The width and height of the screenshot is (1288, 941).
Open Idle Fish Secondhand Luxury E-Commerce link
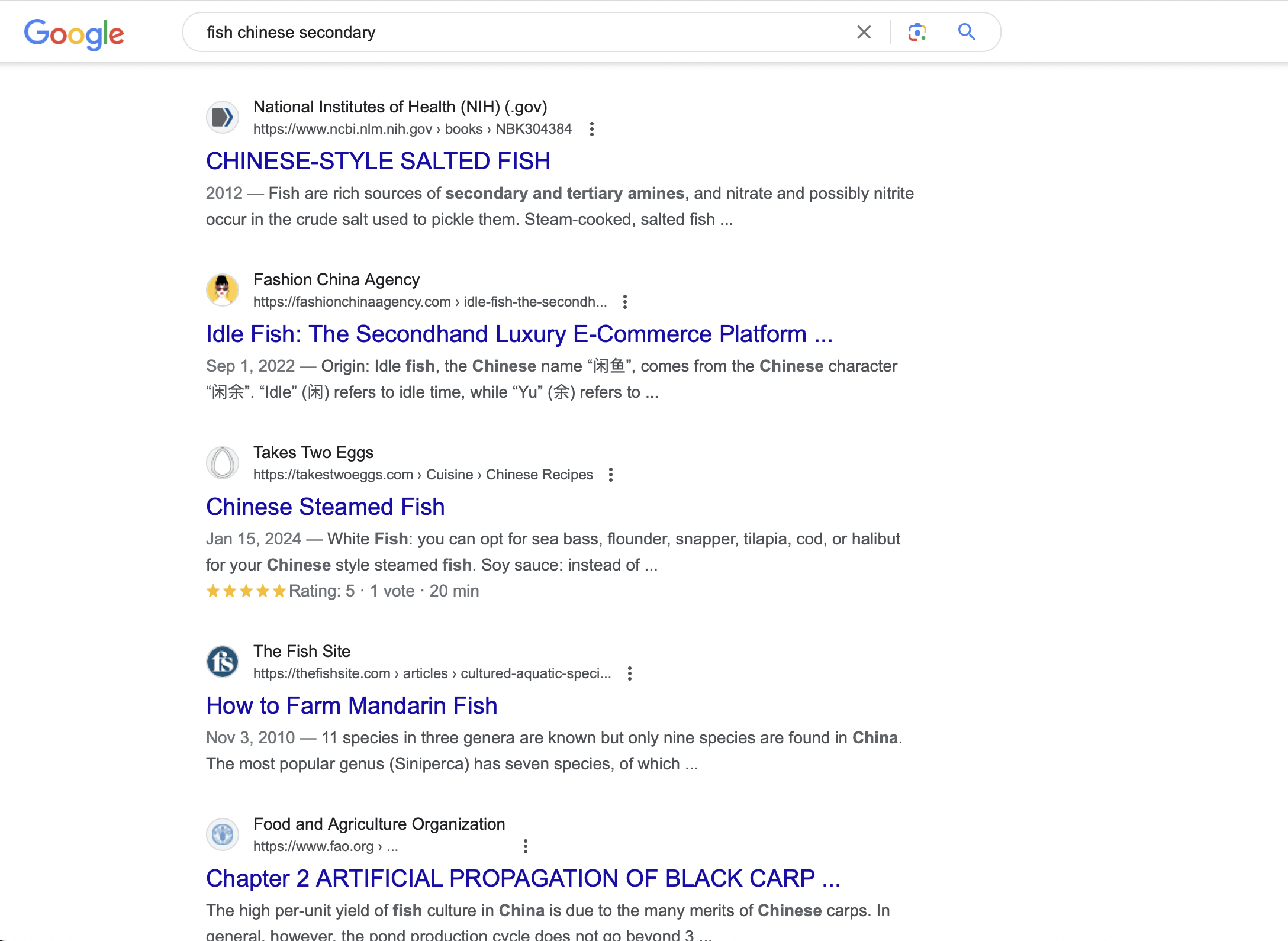pos(519,334)
